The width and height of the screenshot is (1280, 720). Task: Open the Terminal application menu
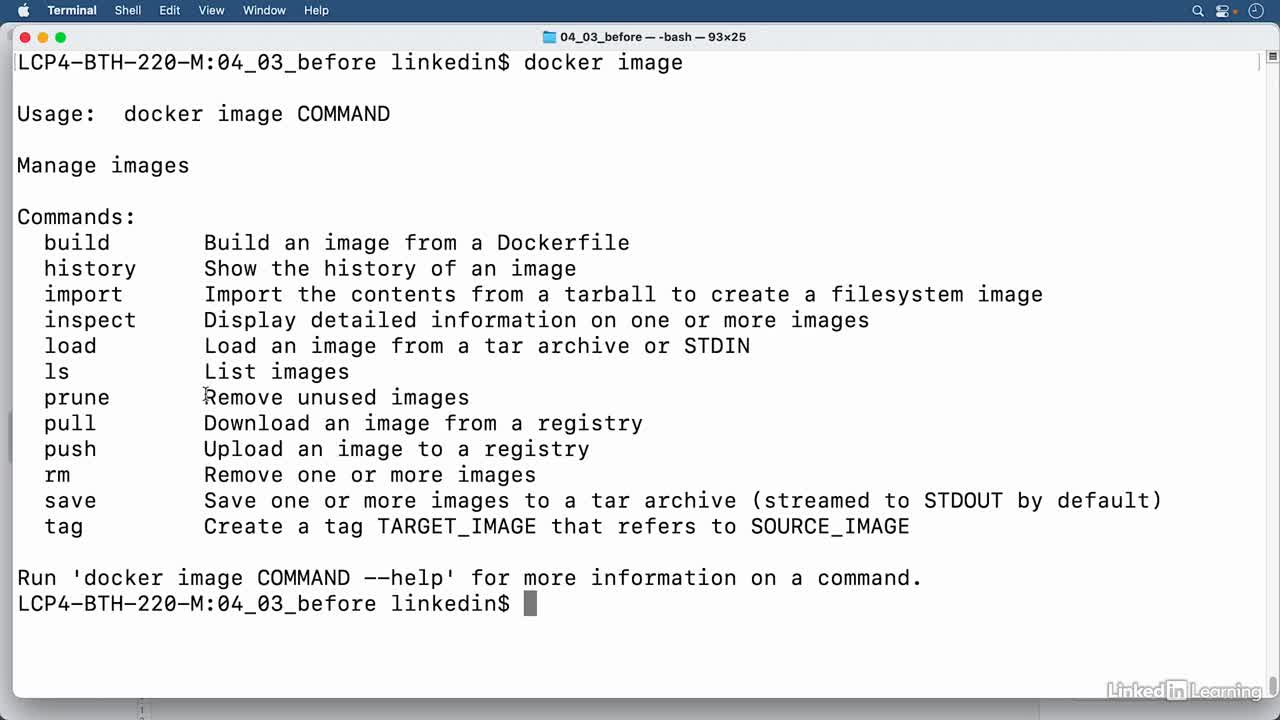point(72,10)
